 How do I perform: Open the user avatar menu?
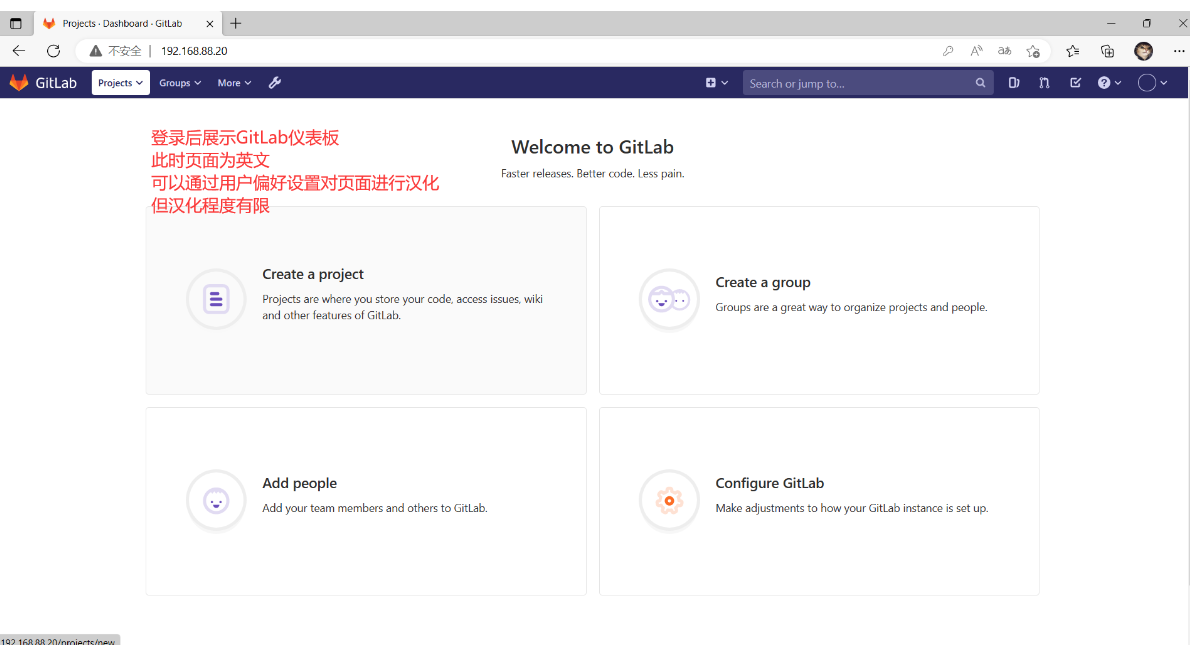[1152, 83]
